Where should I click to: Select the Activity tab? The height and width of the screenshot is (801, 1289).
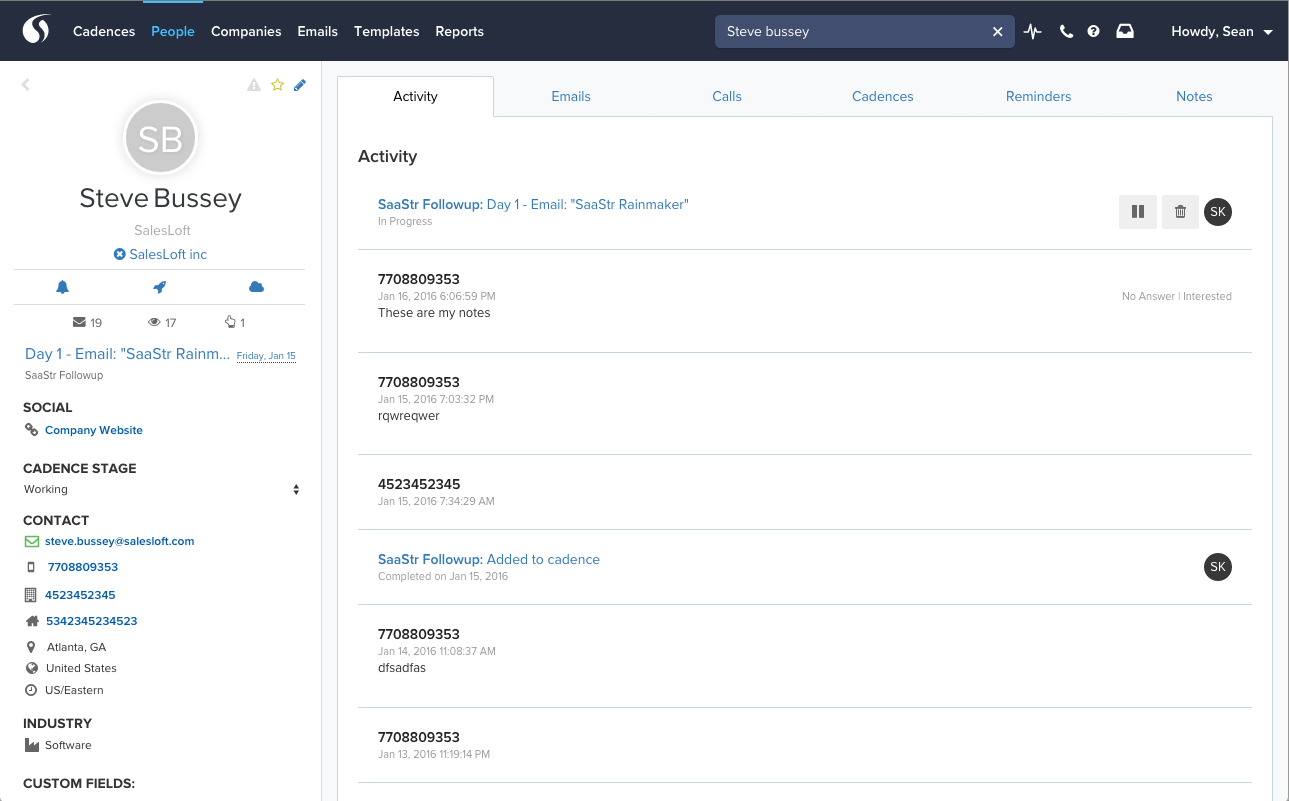415,96
